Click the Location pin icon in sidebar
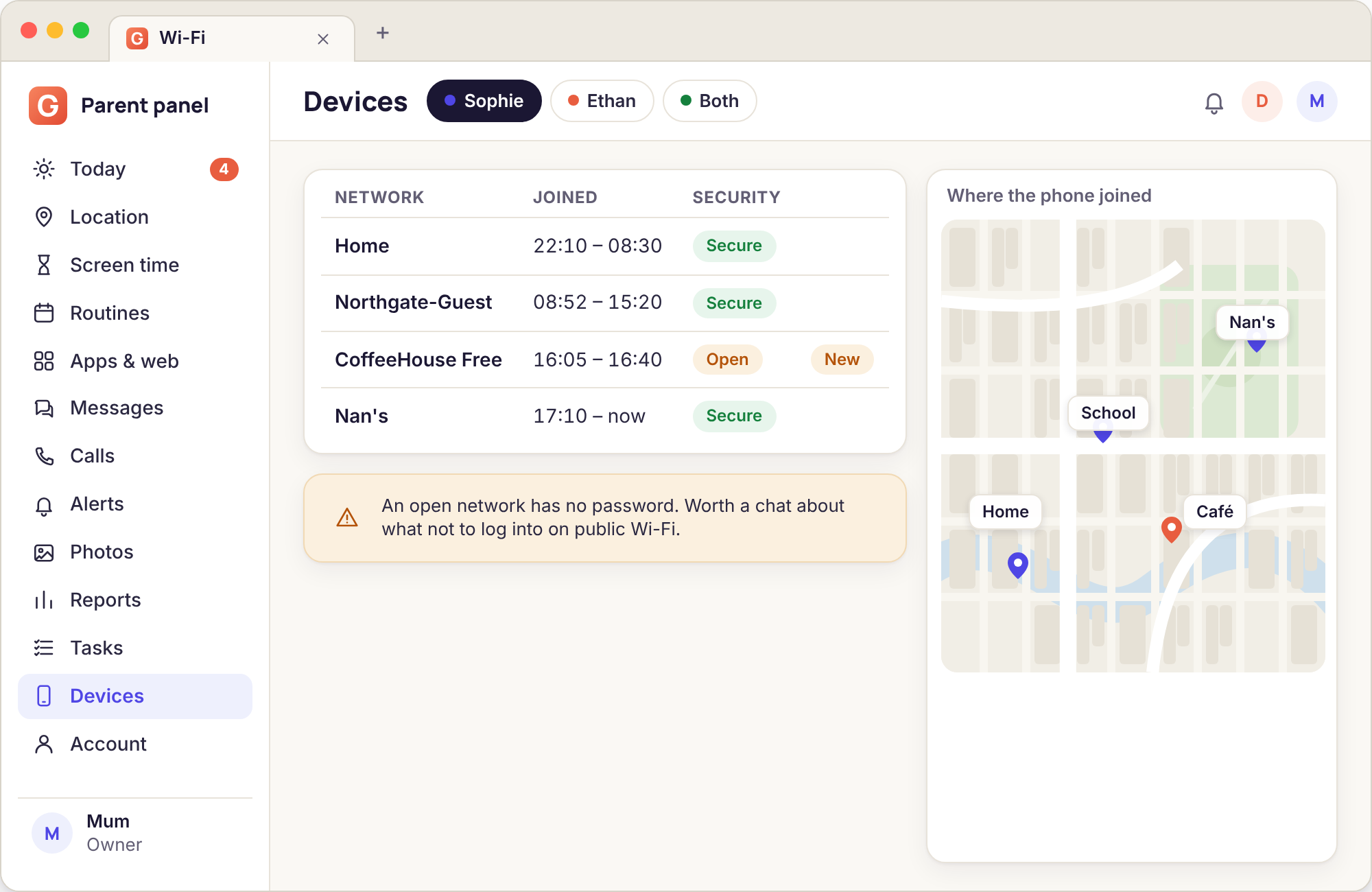 [x=44, y=217]
